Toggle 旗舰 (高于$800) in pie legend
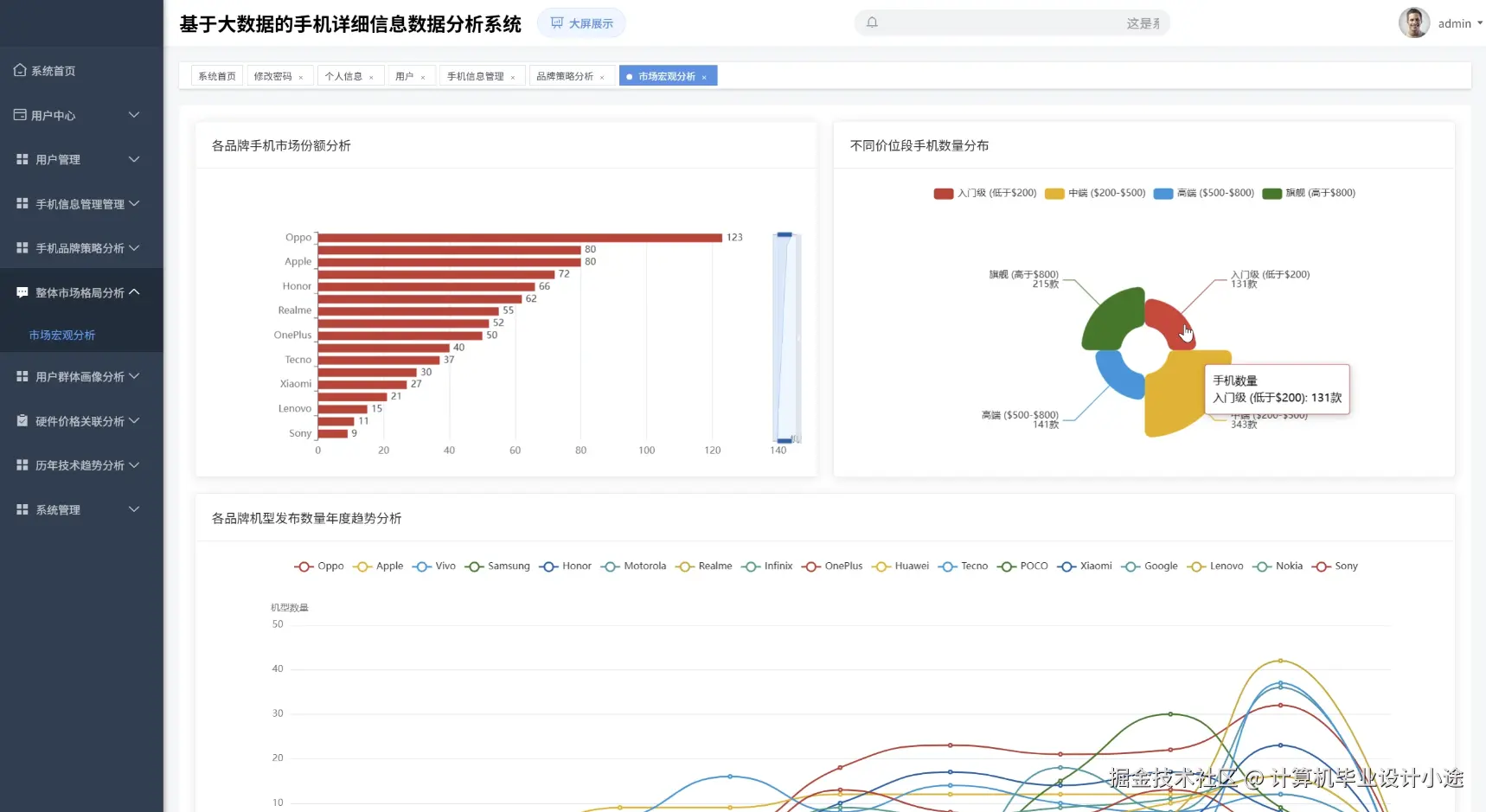This screenshot has height=812, width=1486. [x=1309, y=193]
